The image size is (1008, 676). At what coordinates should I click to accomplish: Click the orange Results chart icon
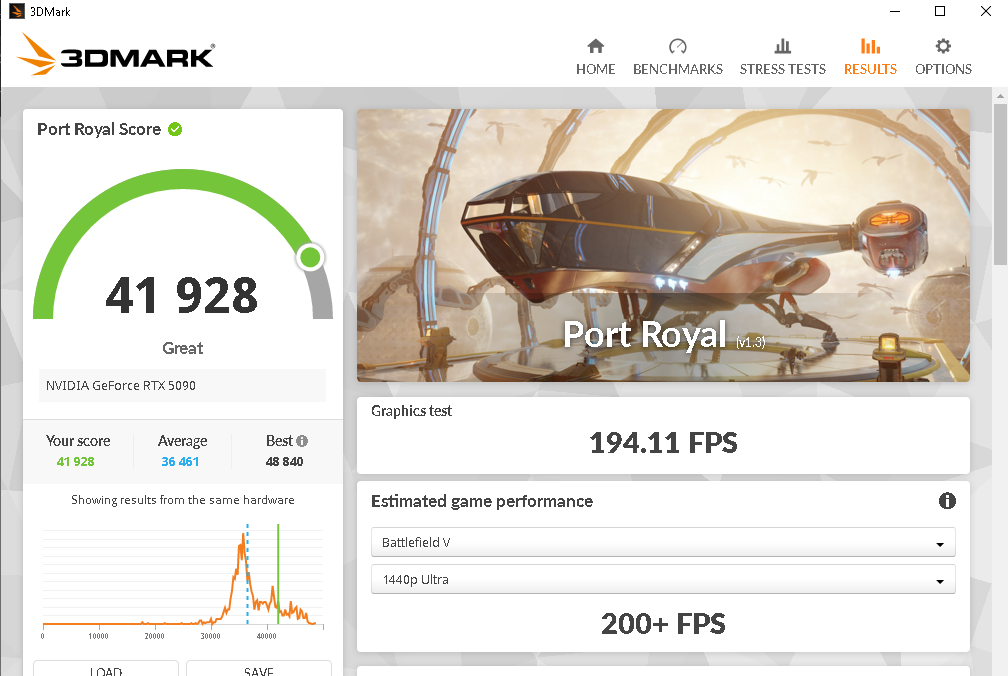[870, 45]
